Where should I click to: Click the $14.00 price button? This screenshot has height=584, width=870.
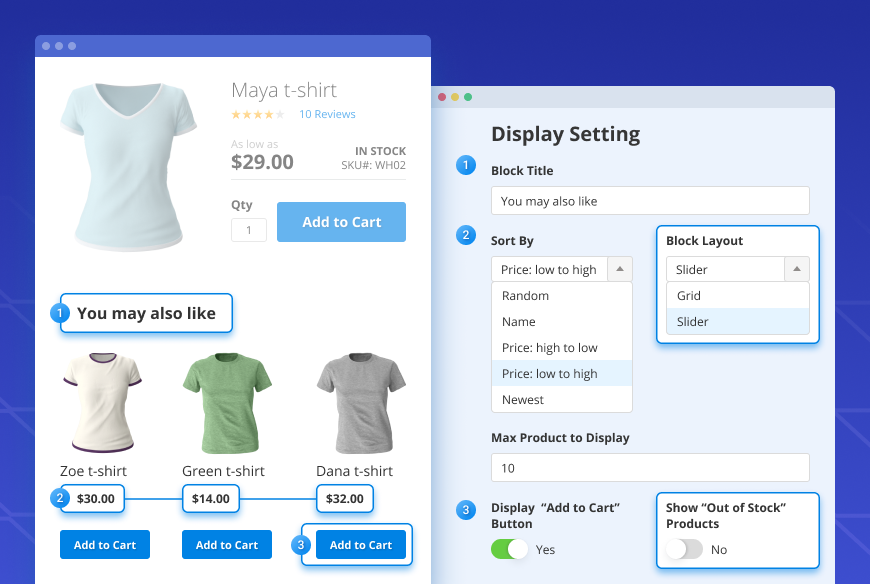click(x=210, y=498)
